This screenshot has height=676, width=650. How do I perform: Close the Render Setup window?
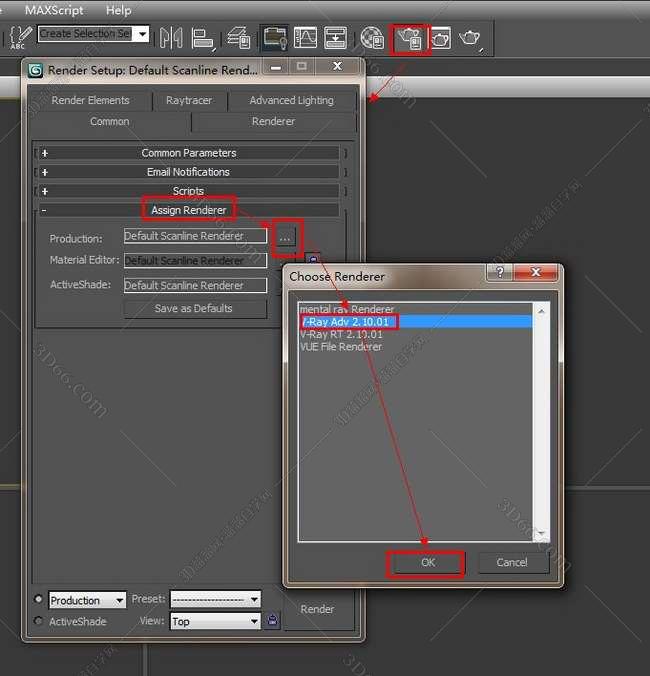(x=338, y=66)
